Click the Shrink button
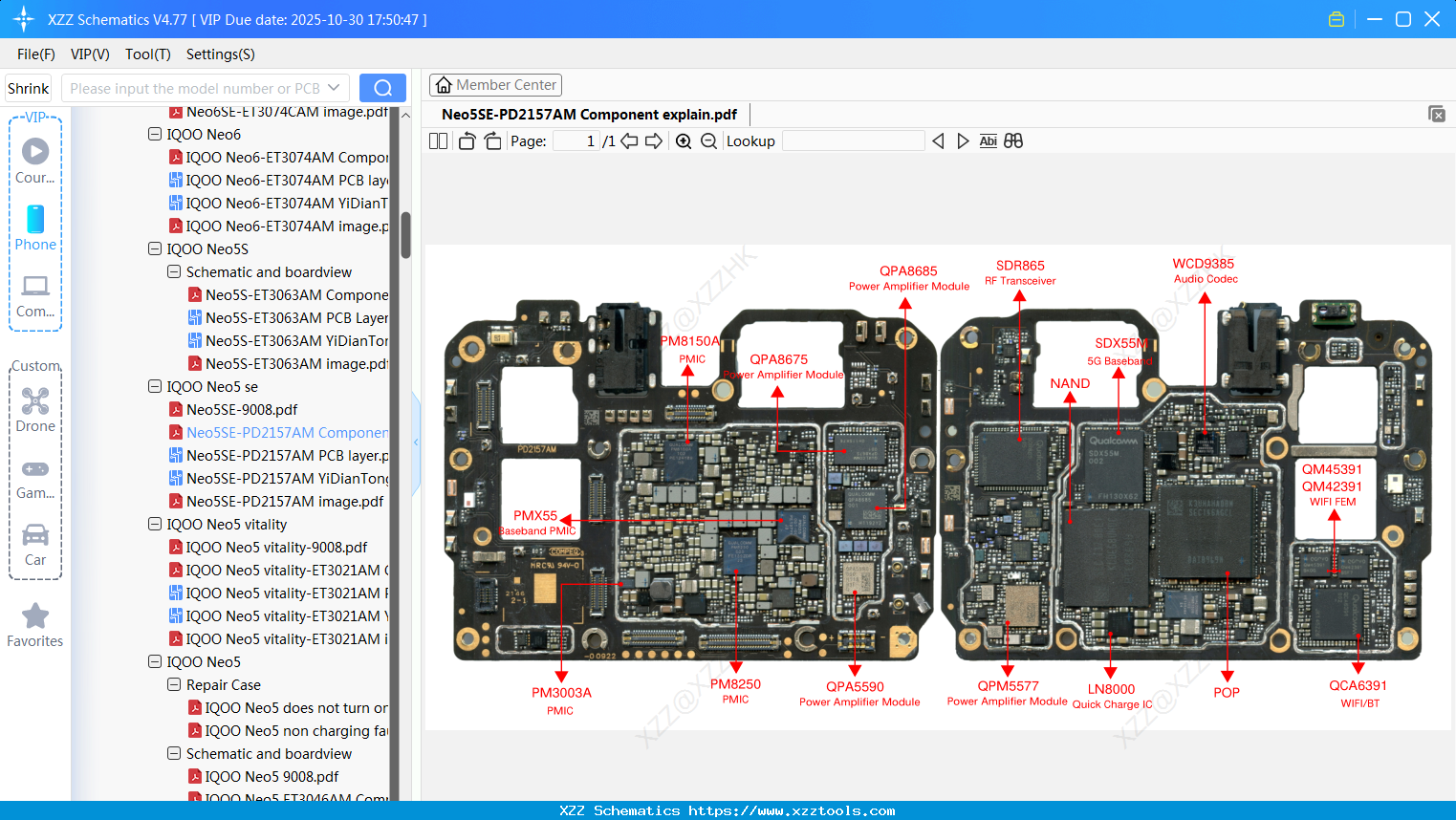This screenshot has height=820, width=1456. click(x=28, y=87)
